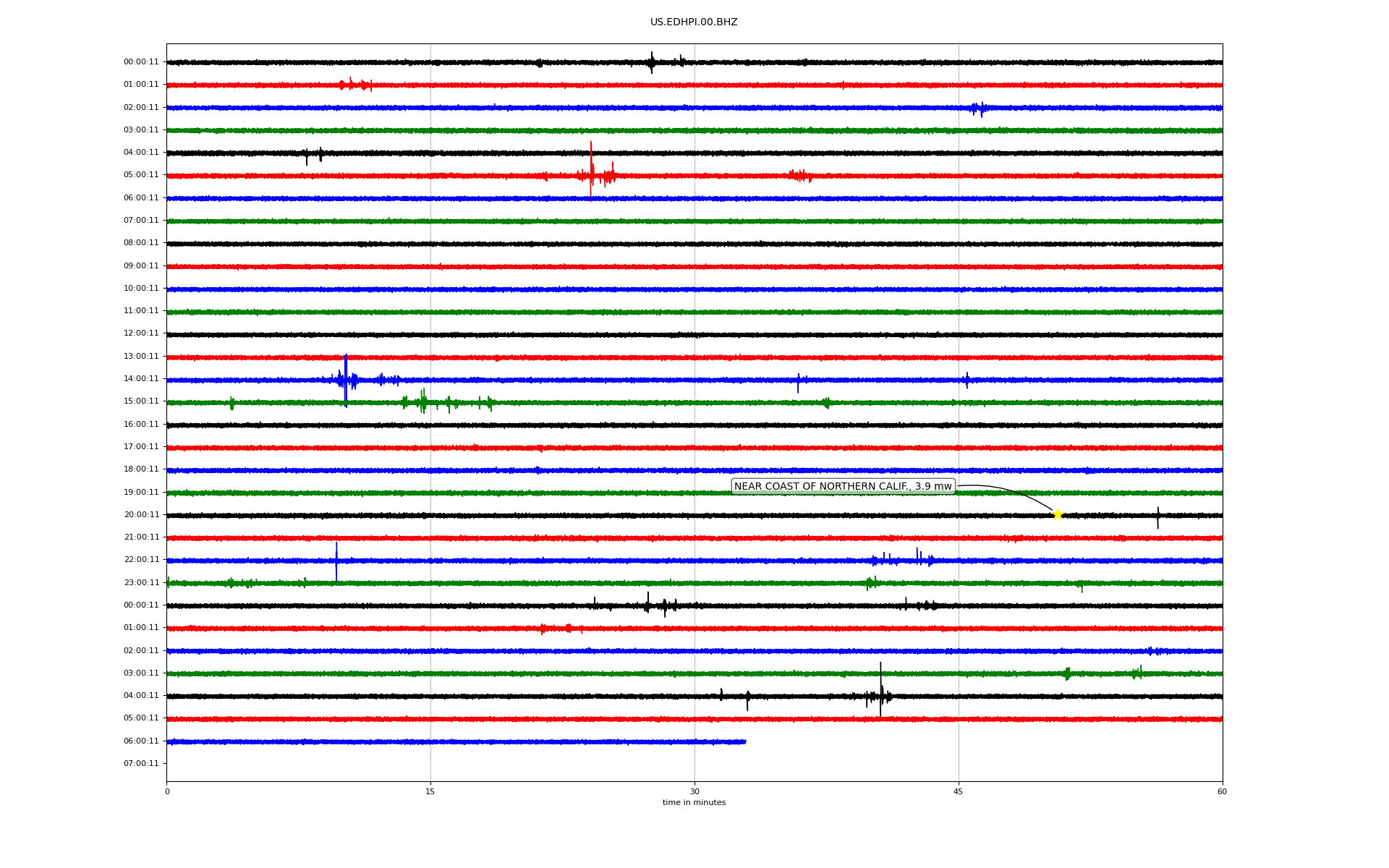1389x868 pixels.
Task: Select the 30 tick on minutes axis
Action: pyautogui.click(x=694, y=792)
